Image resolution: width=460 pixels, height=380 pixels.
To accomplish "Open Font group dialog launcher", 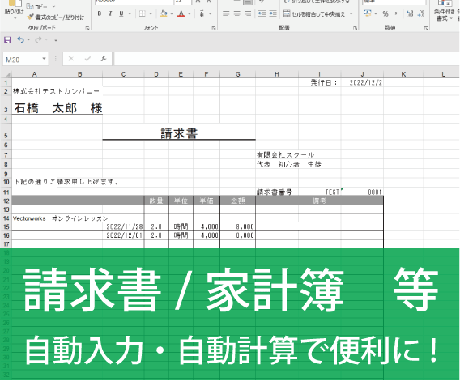I will click(x=213, y=28).
